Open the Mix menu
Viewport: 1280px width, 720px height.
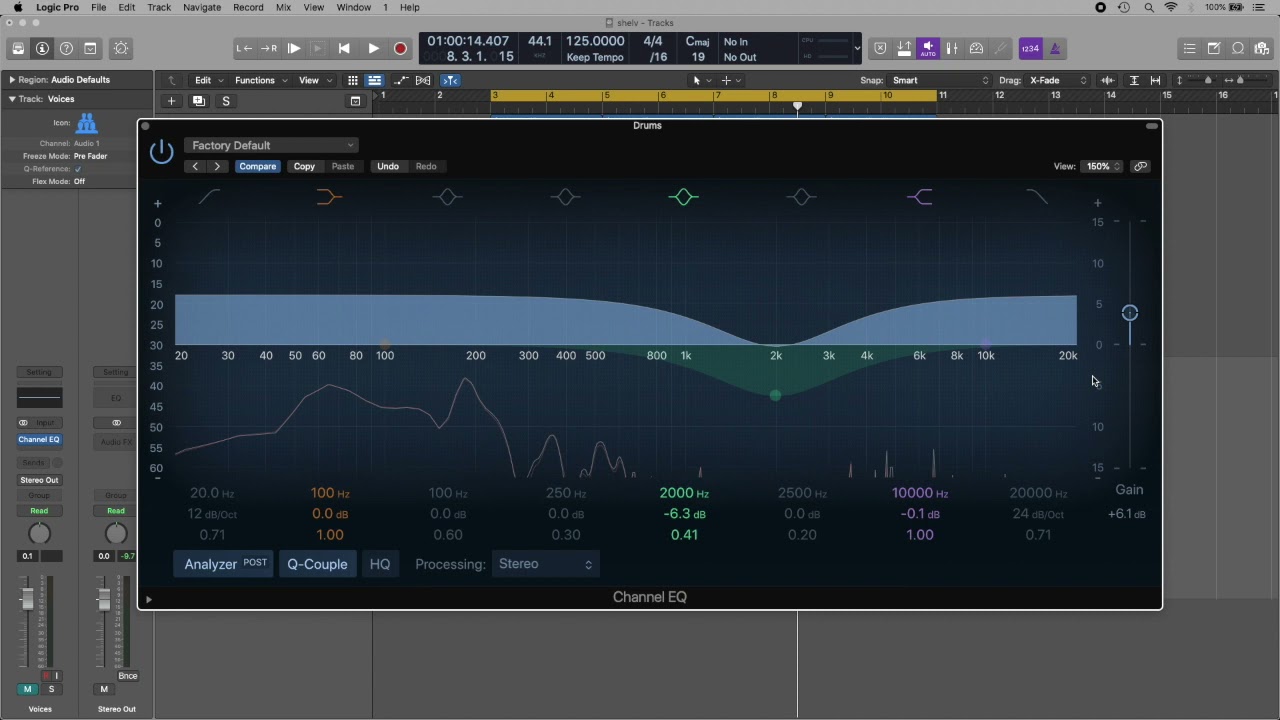[283, 7]
